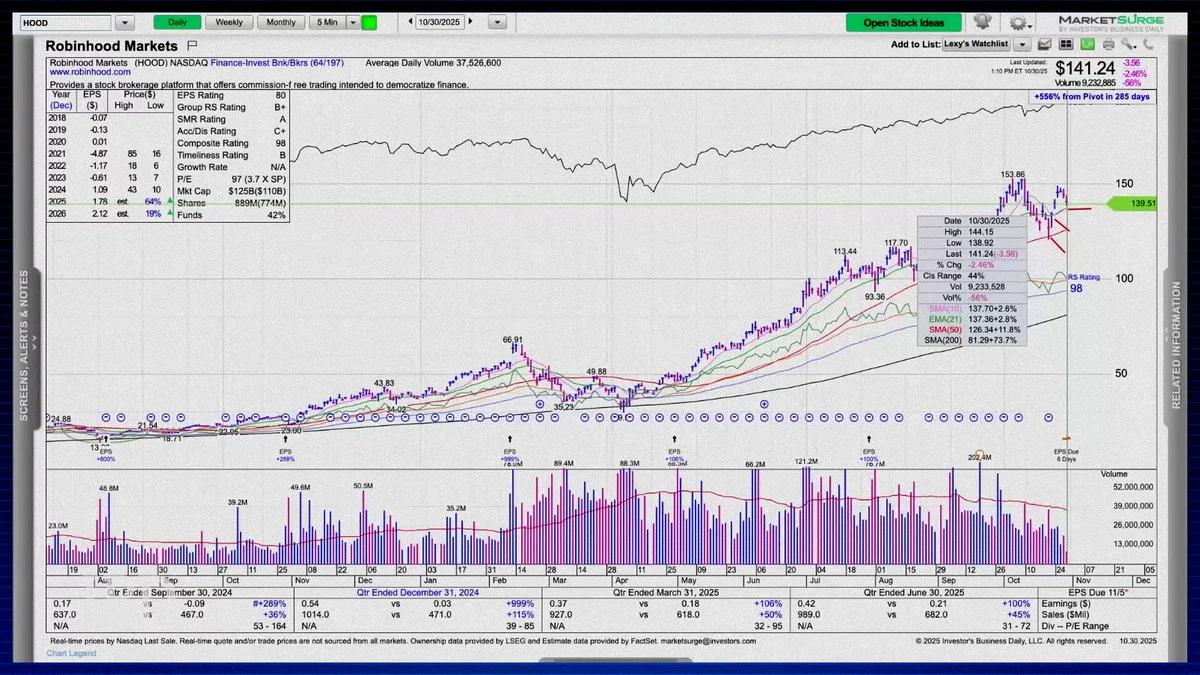Select the Daily timeframe button

(177, 22)
